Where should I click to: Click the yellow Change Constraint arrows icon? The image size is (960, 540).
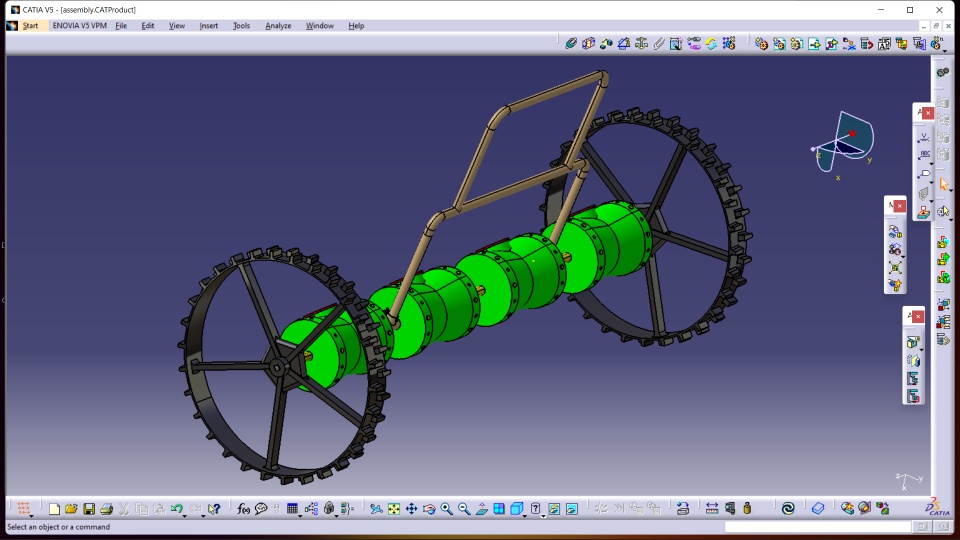click(x=711, y=43)
